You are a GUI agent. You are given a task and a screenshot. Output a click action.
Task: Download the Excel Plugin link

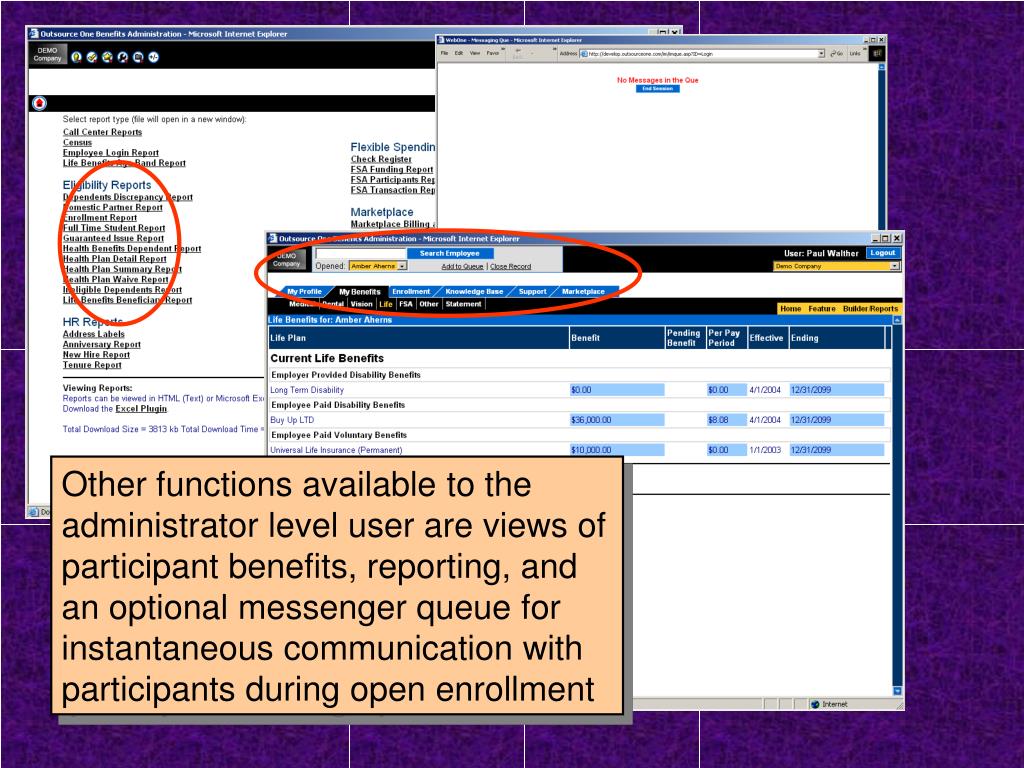coord(141,409)
